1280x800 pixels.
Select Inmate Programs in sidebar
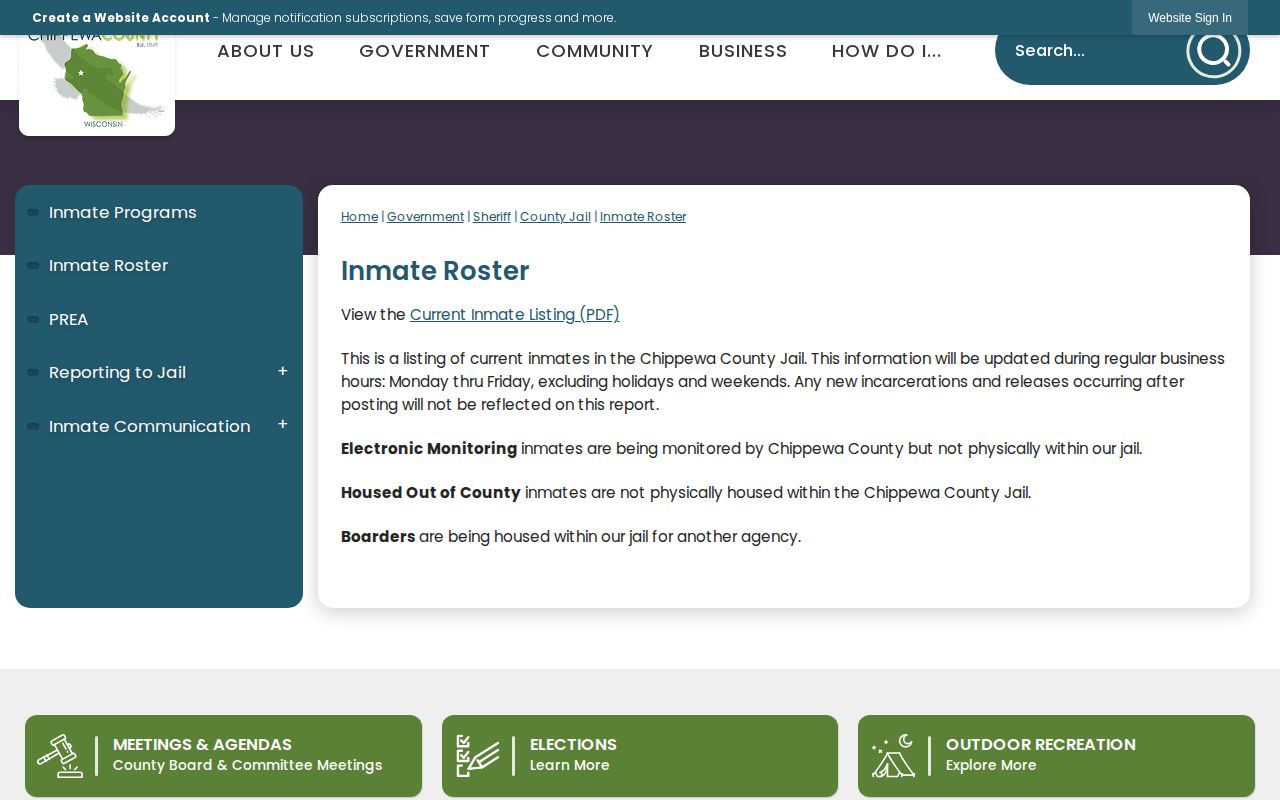[x=123, y=212]
